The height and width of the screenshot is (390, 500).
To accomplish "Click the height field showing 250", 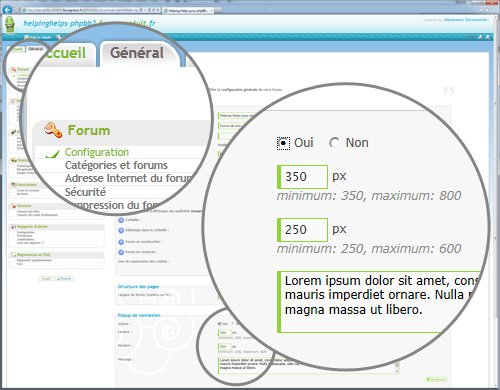I will pos(302,230).
